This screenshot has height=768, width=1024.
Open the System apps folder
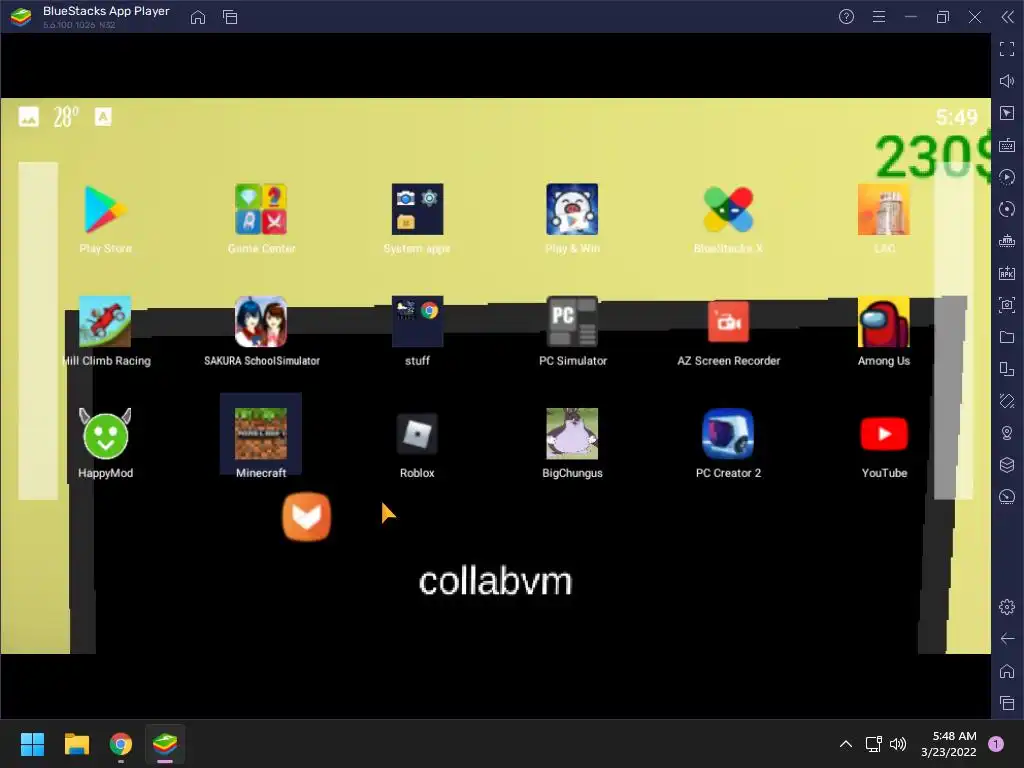417,210
